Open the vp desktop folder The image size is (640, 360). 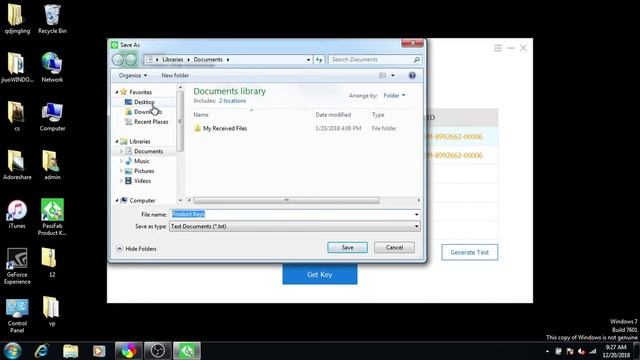click(51, 311)
